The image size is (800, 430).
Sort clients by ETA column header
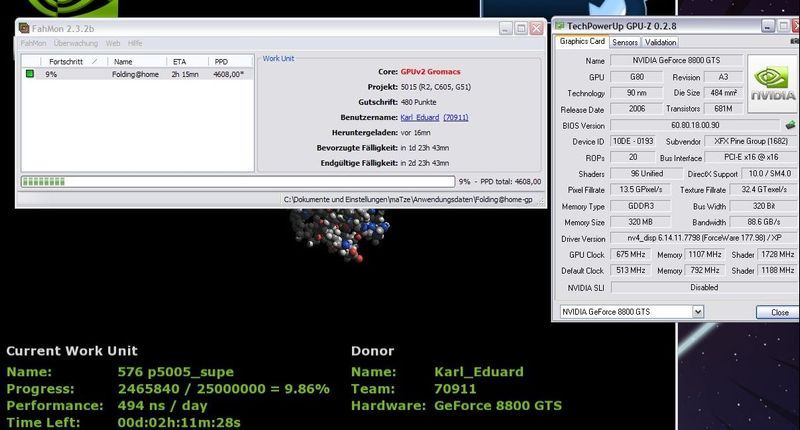click(x=187, y=62)
